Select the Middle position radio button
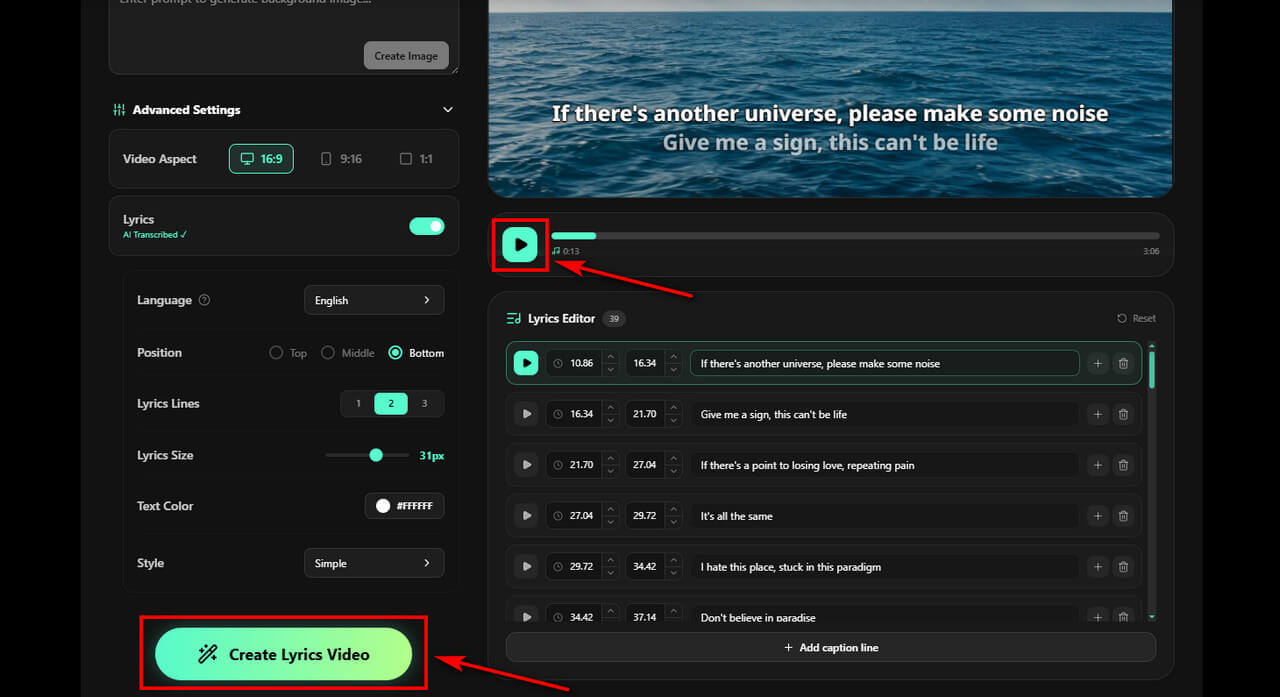This screenshot has width=1280, height=697. tap(327, 353)
